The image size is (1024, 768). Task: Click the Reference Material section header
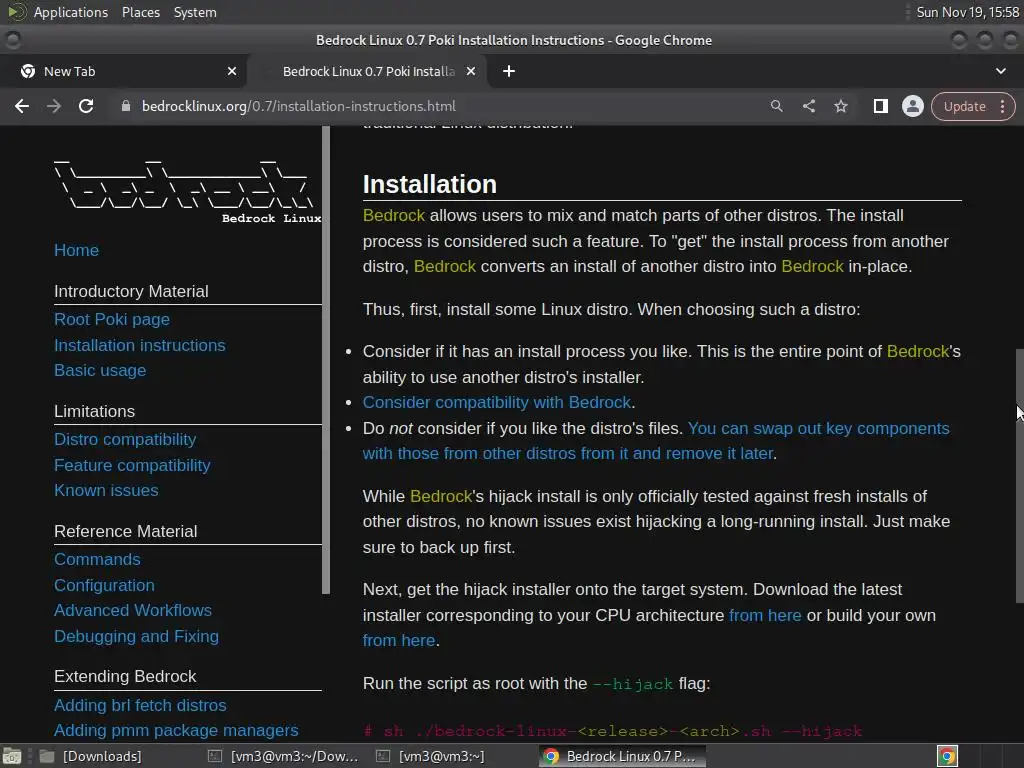pos(125,532)
